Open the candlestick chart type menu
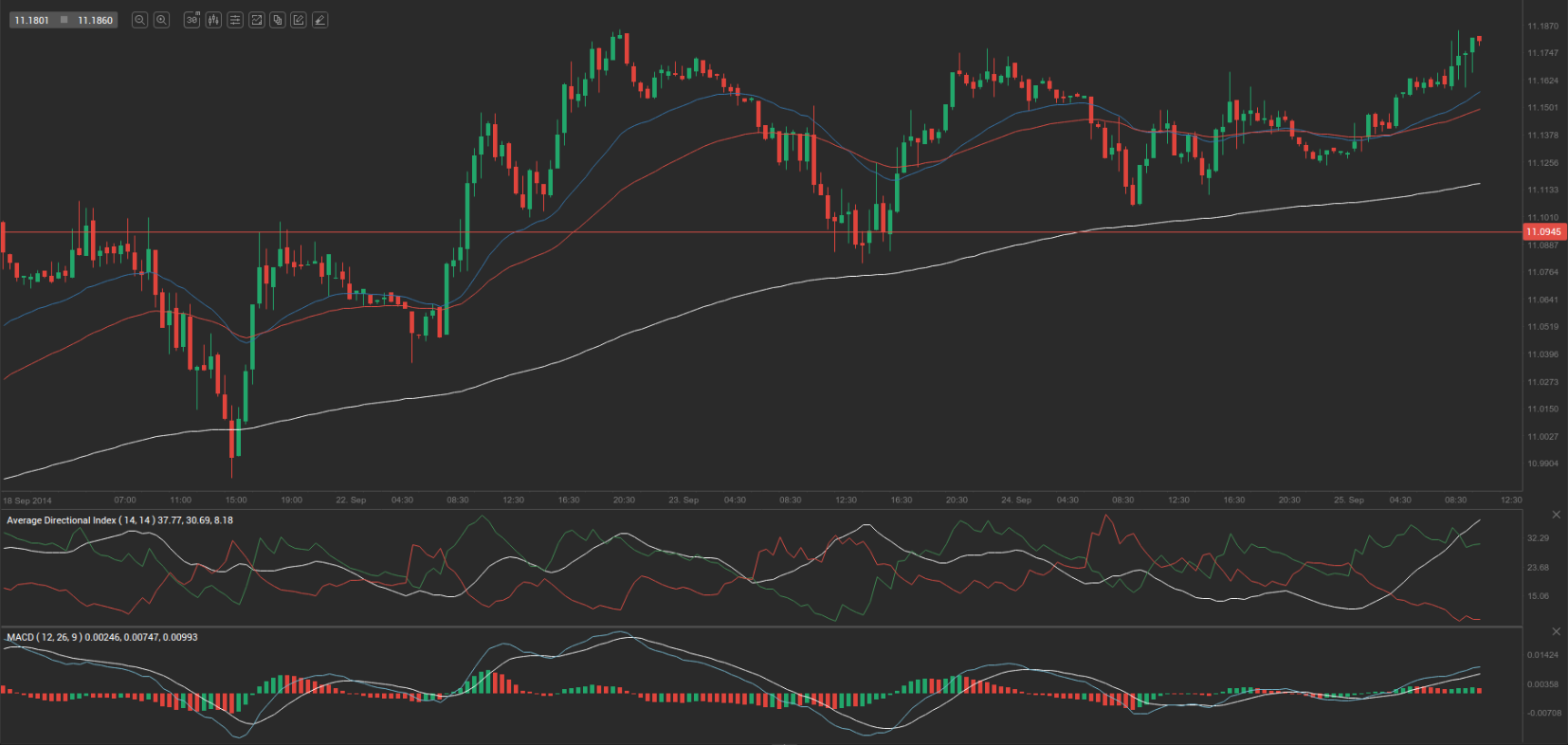Viewport: 1568px width, 745px height. pyautogui.click(x=213, y=20)
